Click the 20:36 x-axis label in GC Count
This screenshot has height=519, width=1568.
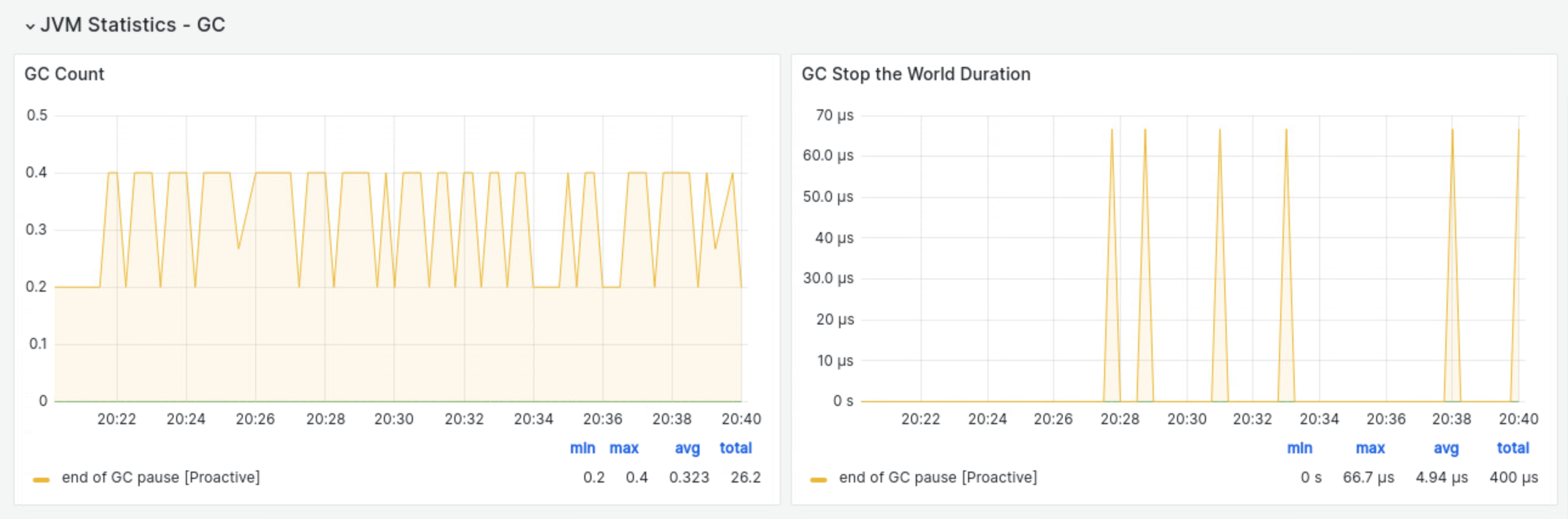point(602,419)
